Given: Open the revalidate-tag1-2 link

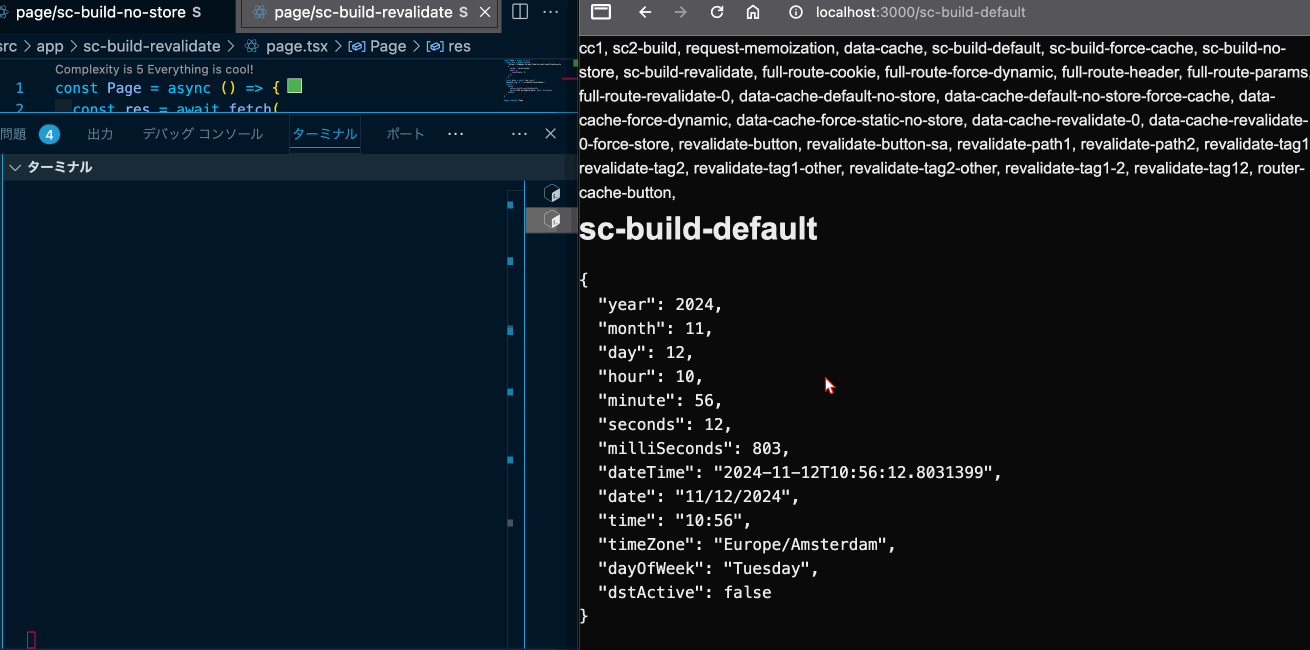Looking at the screenshot, I should (1066, 168).
